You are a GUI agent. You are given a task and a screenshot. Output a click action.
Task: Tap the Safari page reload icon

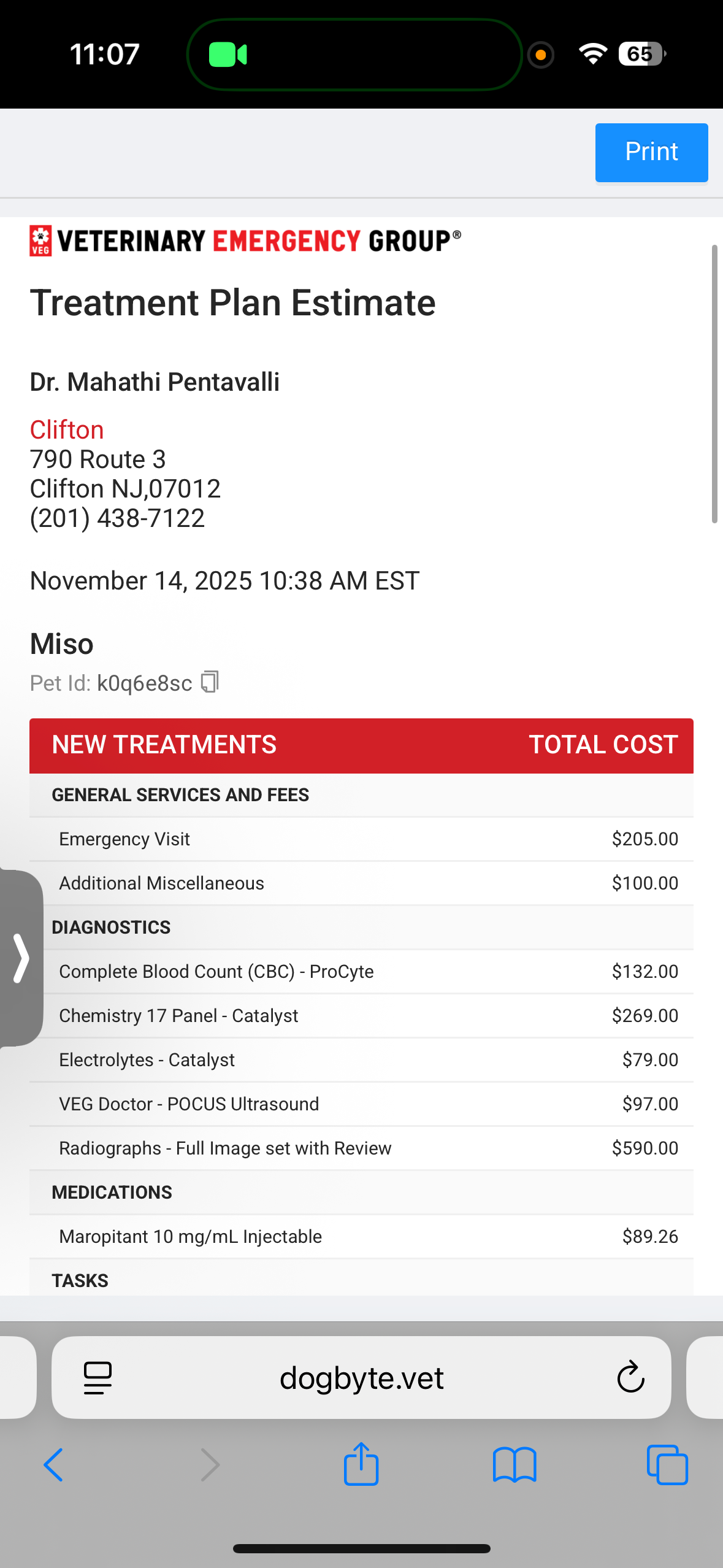[x=630, y=1378]
